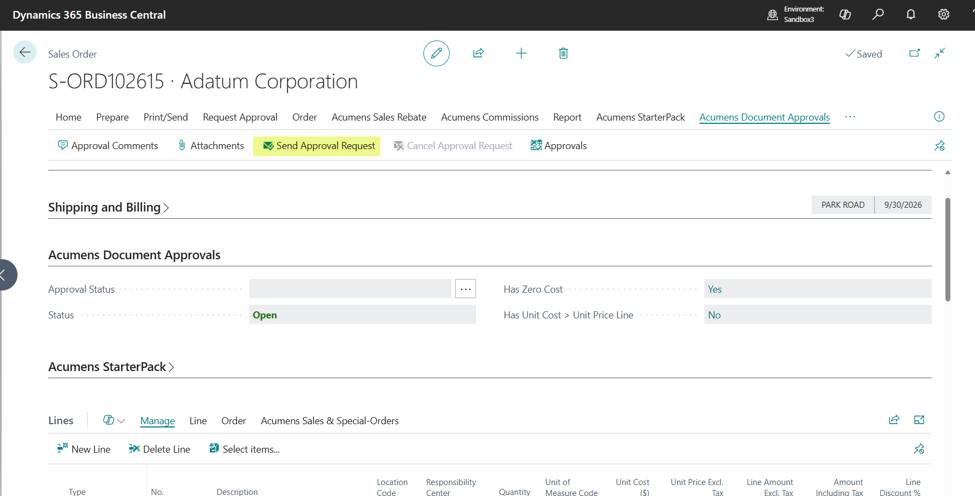Show more tabs via ellipsis
Image resolution: width=975 pixels, height=496 pixels.
tap(850, 117)
